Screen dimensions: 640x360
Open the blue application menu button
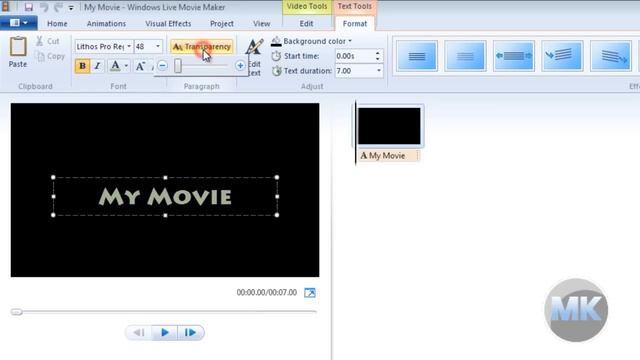(x=18, y=23)
